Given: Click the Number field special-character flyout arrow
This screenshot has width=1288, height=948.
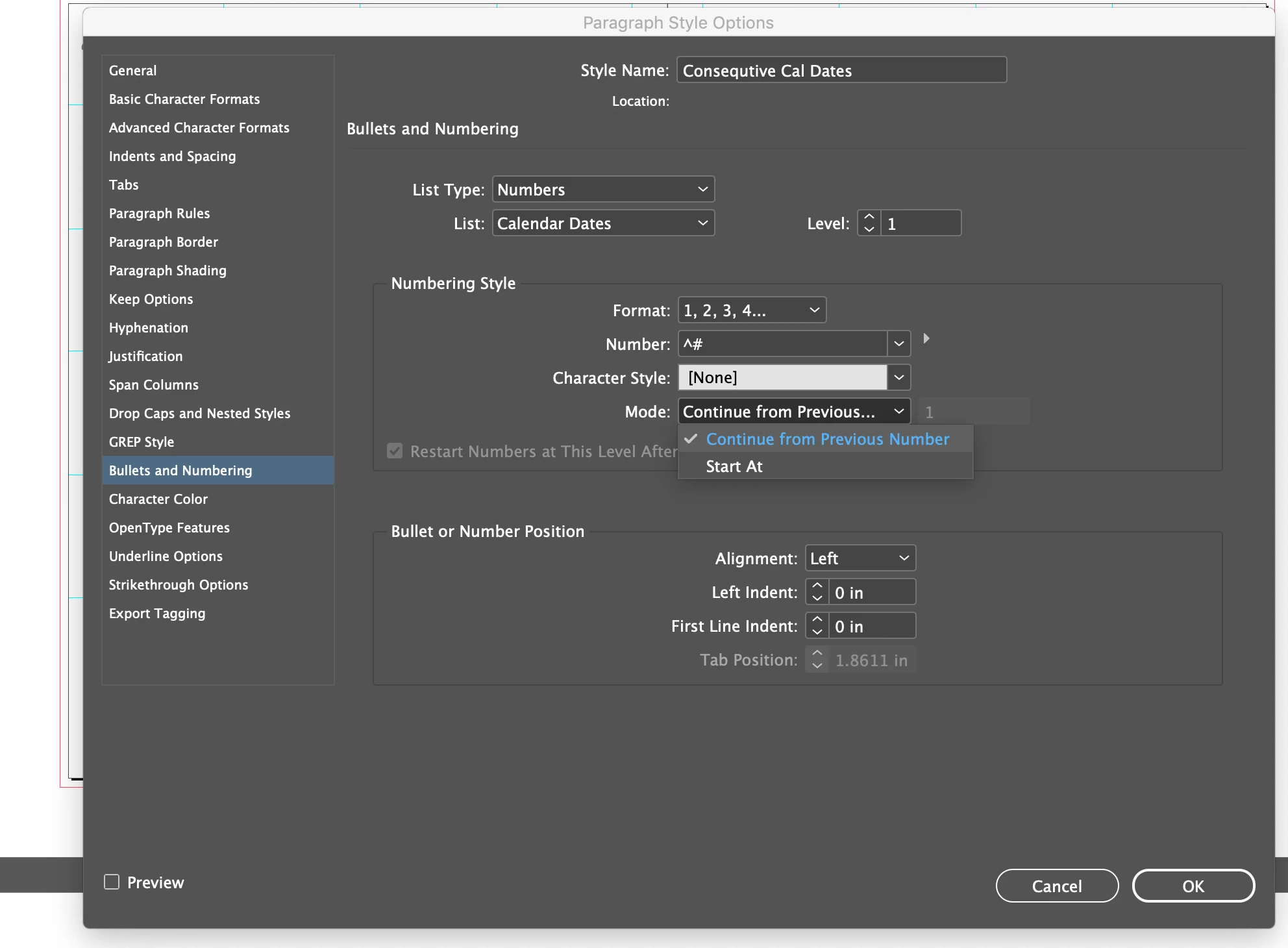Looking at the screenshot, I should point(926,338).
